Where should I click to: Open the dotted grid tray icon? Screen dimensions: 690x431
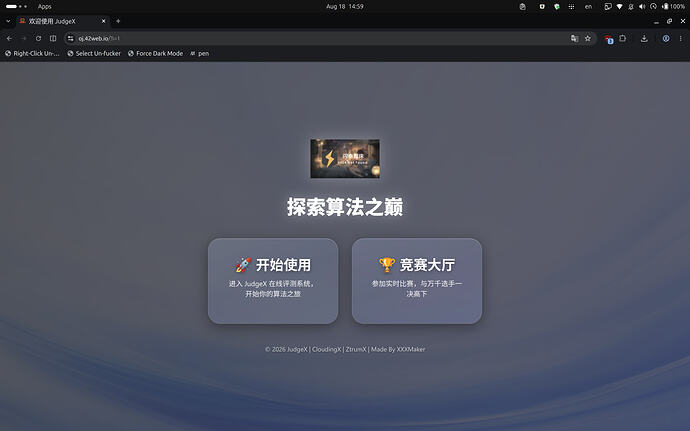tap(571, 7)
